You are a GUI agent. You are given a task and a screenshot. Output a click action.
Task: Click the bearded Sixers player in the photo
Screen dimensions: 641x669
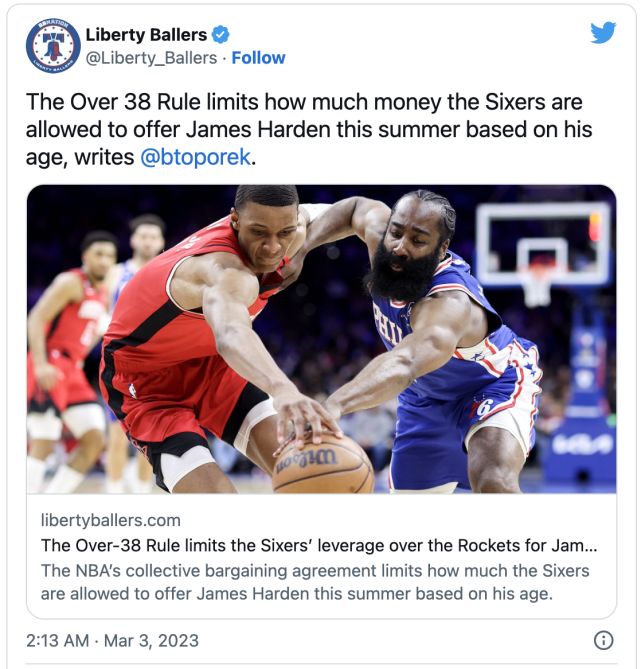point(444,337)
